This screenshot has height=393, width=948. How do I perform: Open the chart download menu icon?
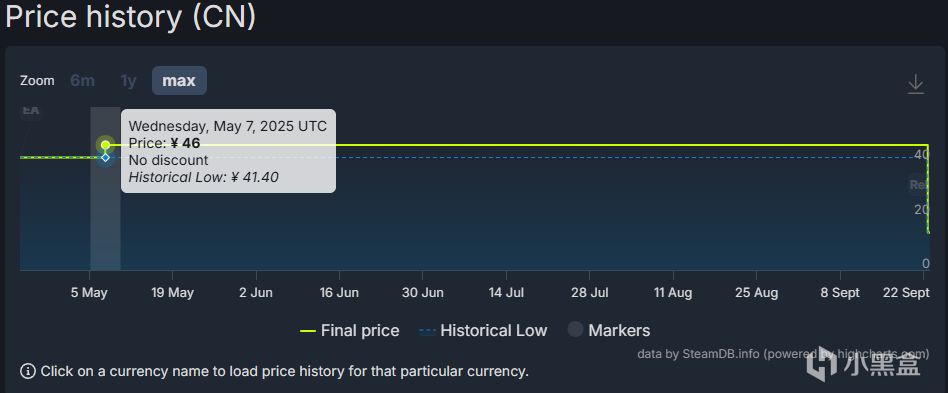[x=915, y=83]
